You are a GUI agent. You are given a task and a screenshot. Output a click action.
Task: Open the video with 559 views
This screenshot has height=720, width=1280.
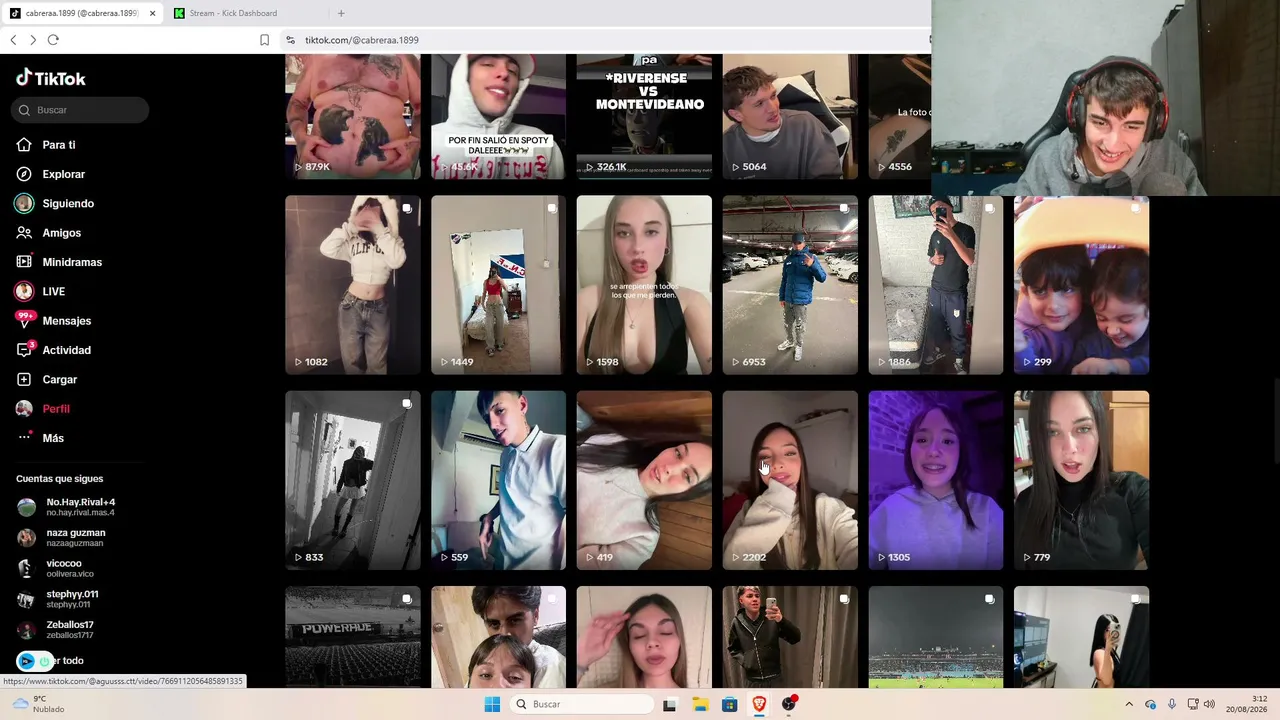coord(498,480)
